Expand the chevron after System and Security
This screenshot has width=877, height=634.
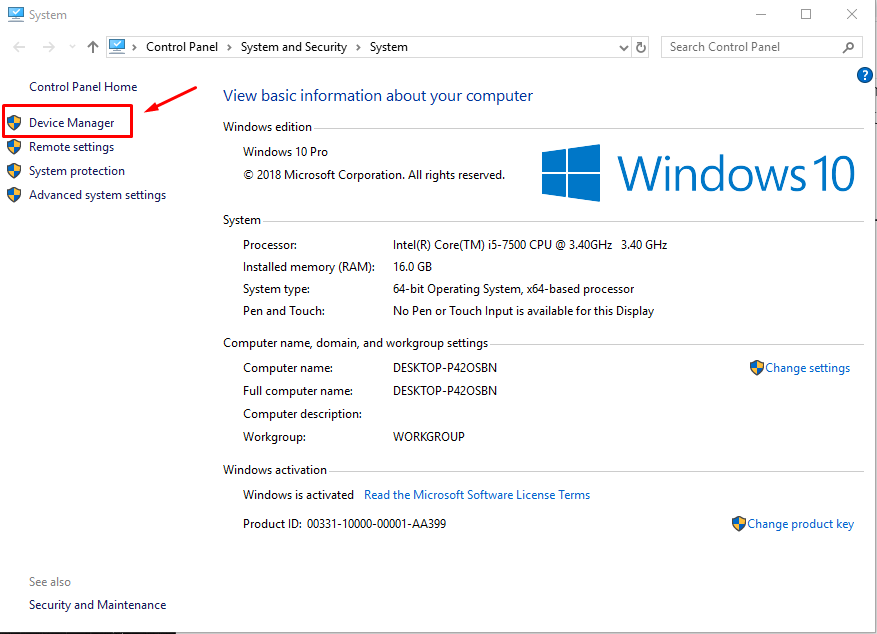pyautogui.click(x=359, y=48)
